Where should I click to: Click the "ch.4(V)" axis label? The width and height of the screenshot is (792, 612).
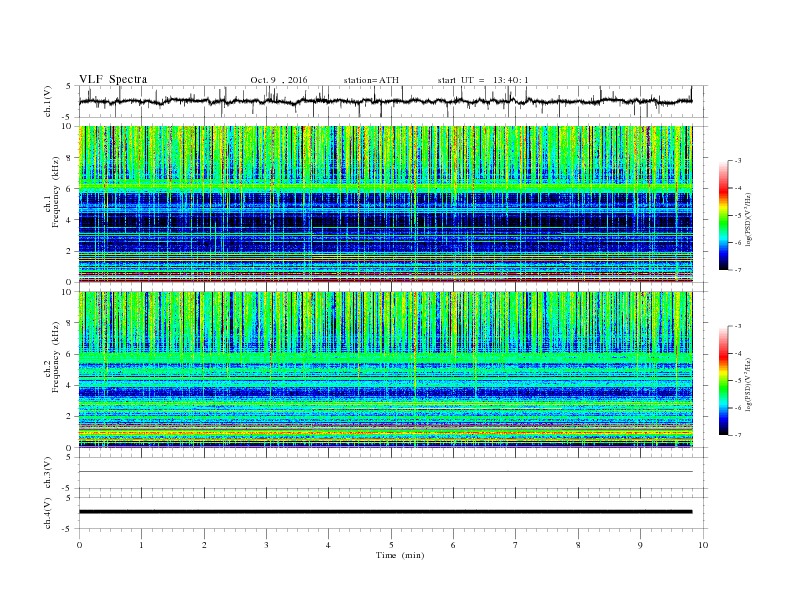pos(48,513)
